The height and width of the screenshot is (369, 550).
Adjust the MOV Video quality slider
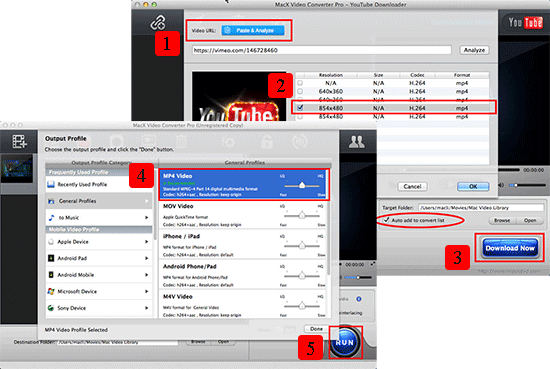[302, 215]
